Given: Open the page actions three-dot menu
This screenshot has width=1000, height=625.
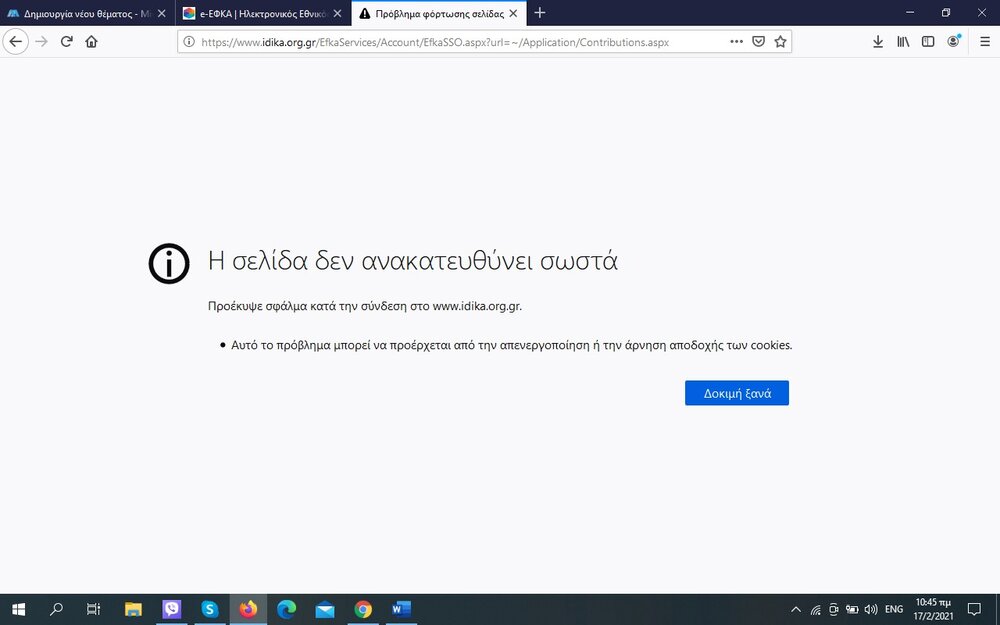Looking at the screenshot, I should (737, 42).
